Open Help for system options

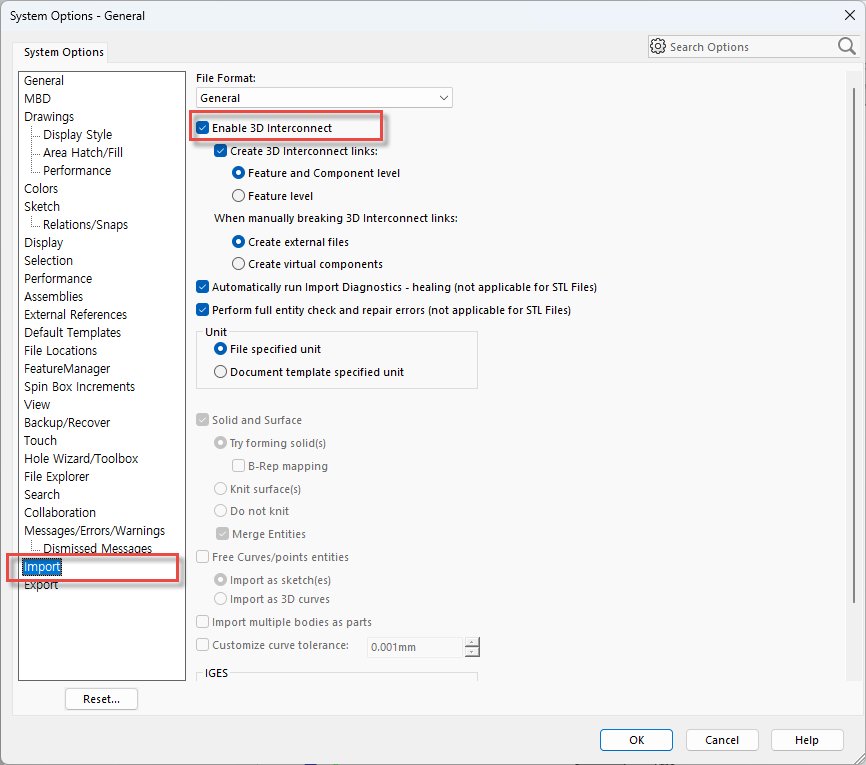pyautogui.click(x=807, y=740)
